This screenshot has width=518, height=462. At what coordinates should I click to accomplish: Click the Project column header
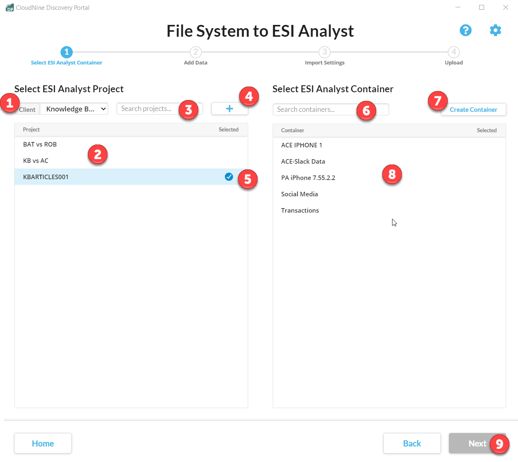coord(31,129)
